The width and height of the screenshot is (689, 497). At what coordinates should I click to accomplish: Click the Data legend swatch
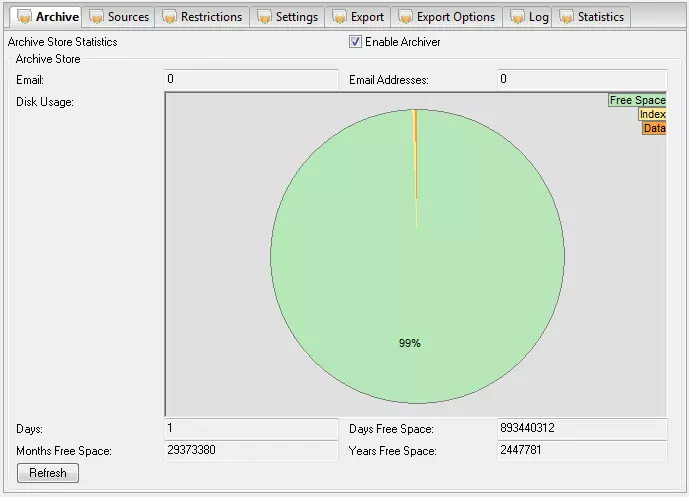point(654,128)
